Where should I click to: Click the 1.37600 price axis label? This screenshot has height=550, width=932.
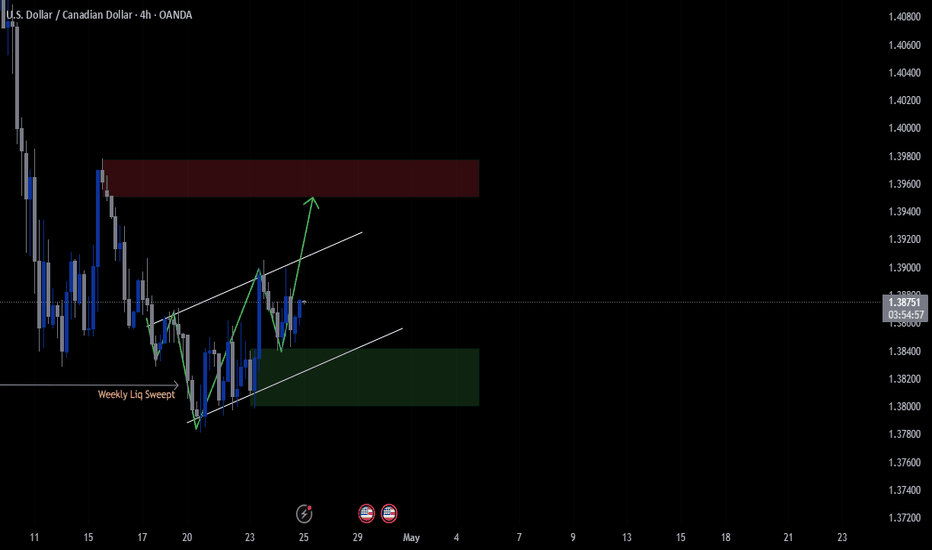(904, 463)
